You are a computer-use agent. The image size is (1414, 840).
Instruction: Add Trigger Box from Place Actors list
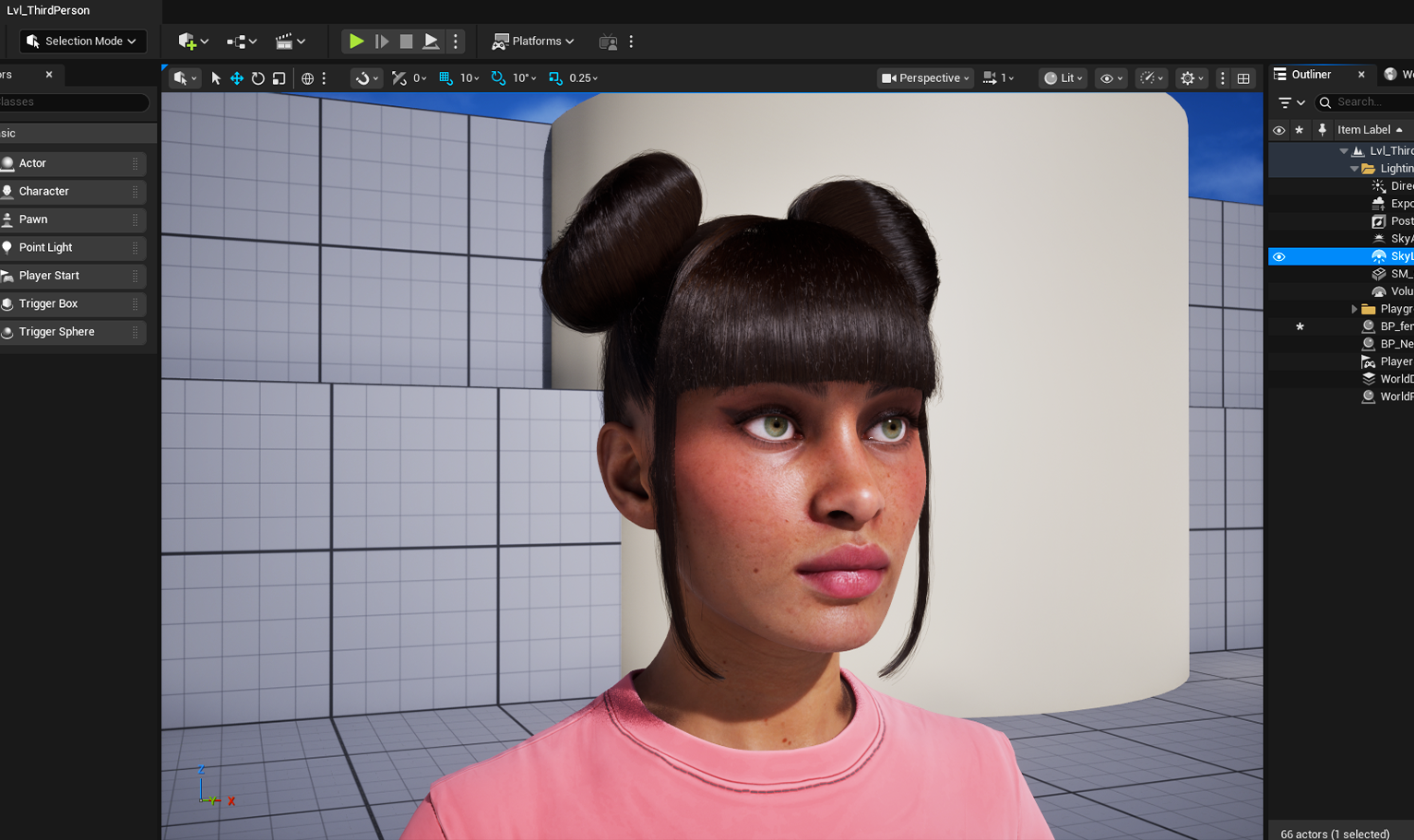pyautogui.click(x=73, y=304)
